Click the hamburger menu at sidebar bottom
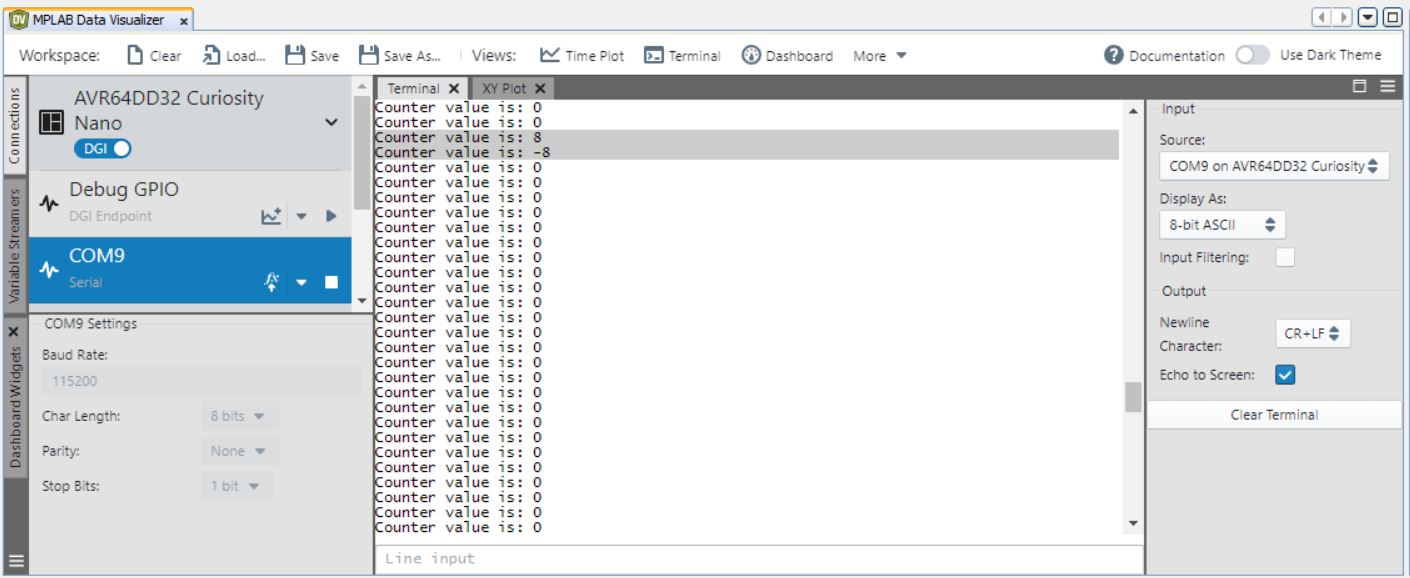The image size is (1410, 578). (14, 561)
